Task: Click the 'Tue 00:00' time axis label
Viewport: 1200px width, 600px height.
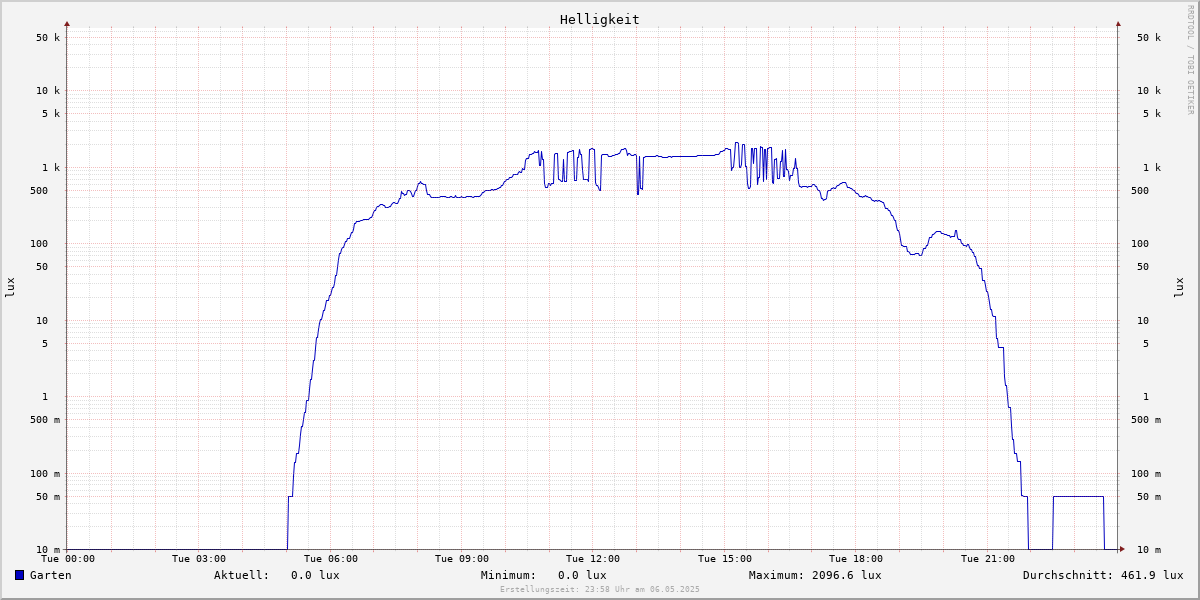Action: tap(68, 559)
